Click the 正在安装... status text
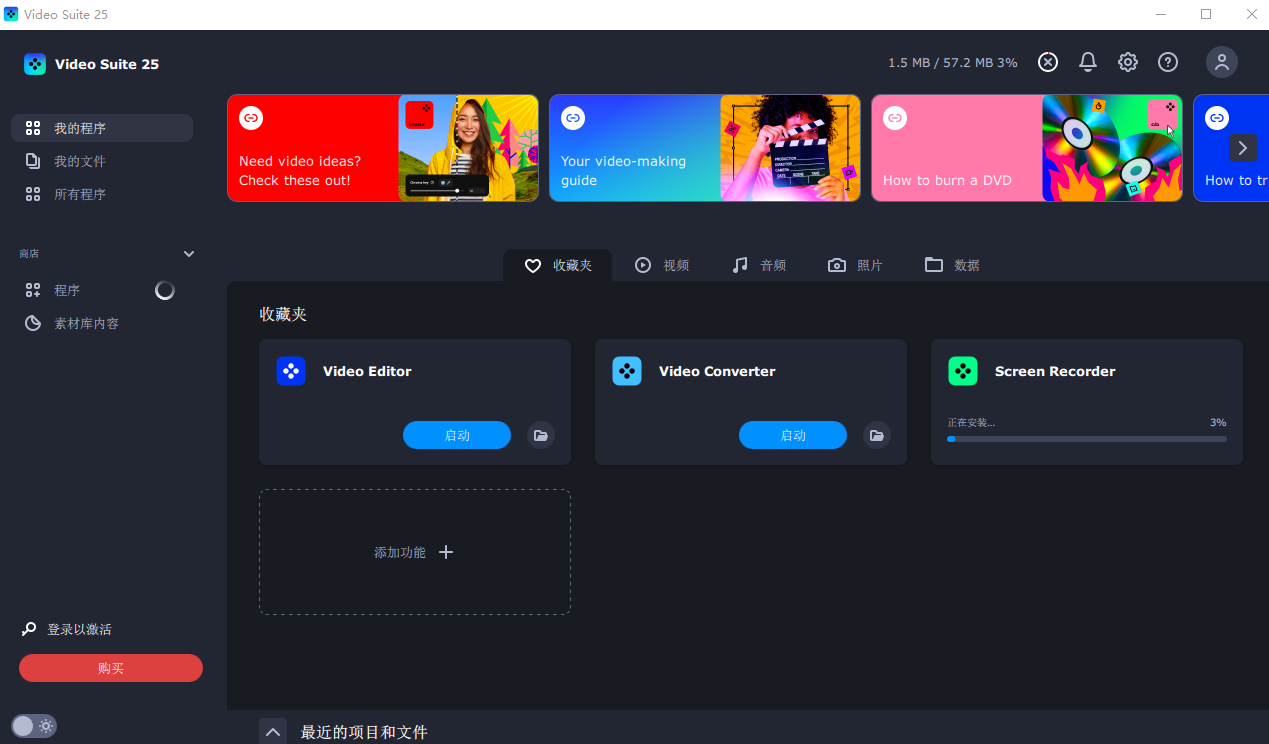Viewport: 1269px width, 744px height. pos(971,423)
